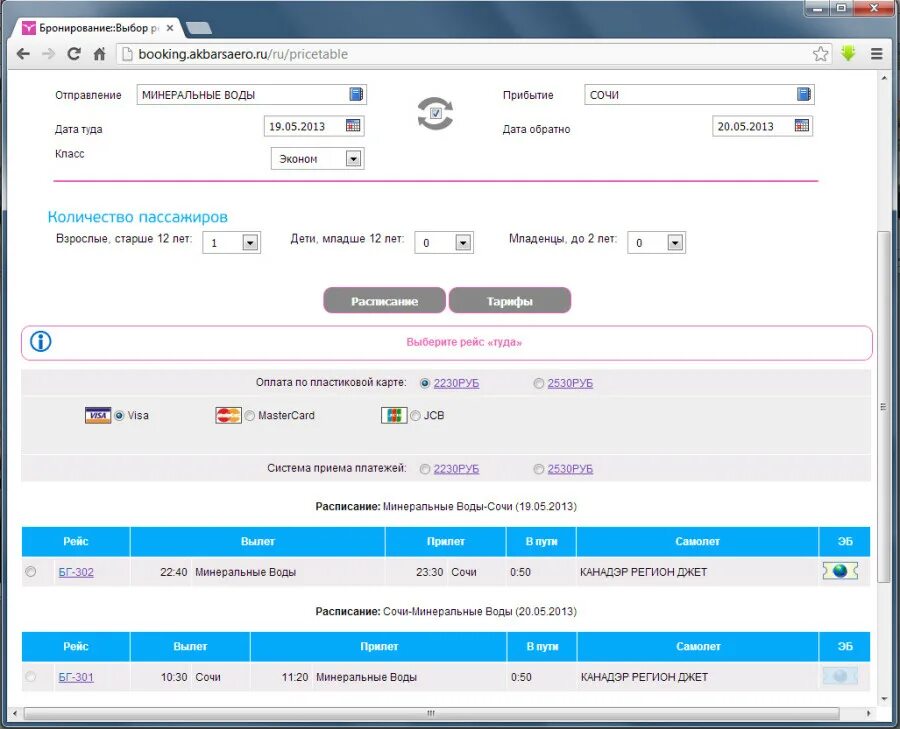900x729 pixels.
Task: Select payment system 2230РУБ radio
Action: tap(425, 470)
